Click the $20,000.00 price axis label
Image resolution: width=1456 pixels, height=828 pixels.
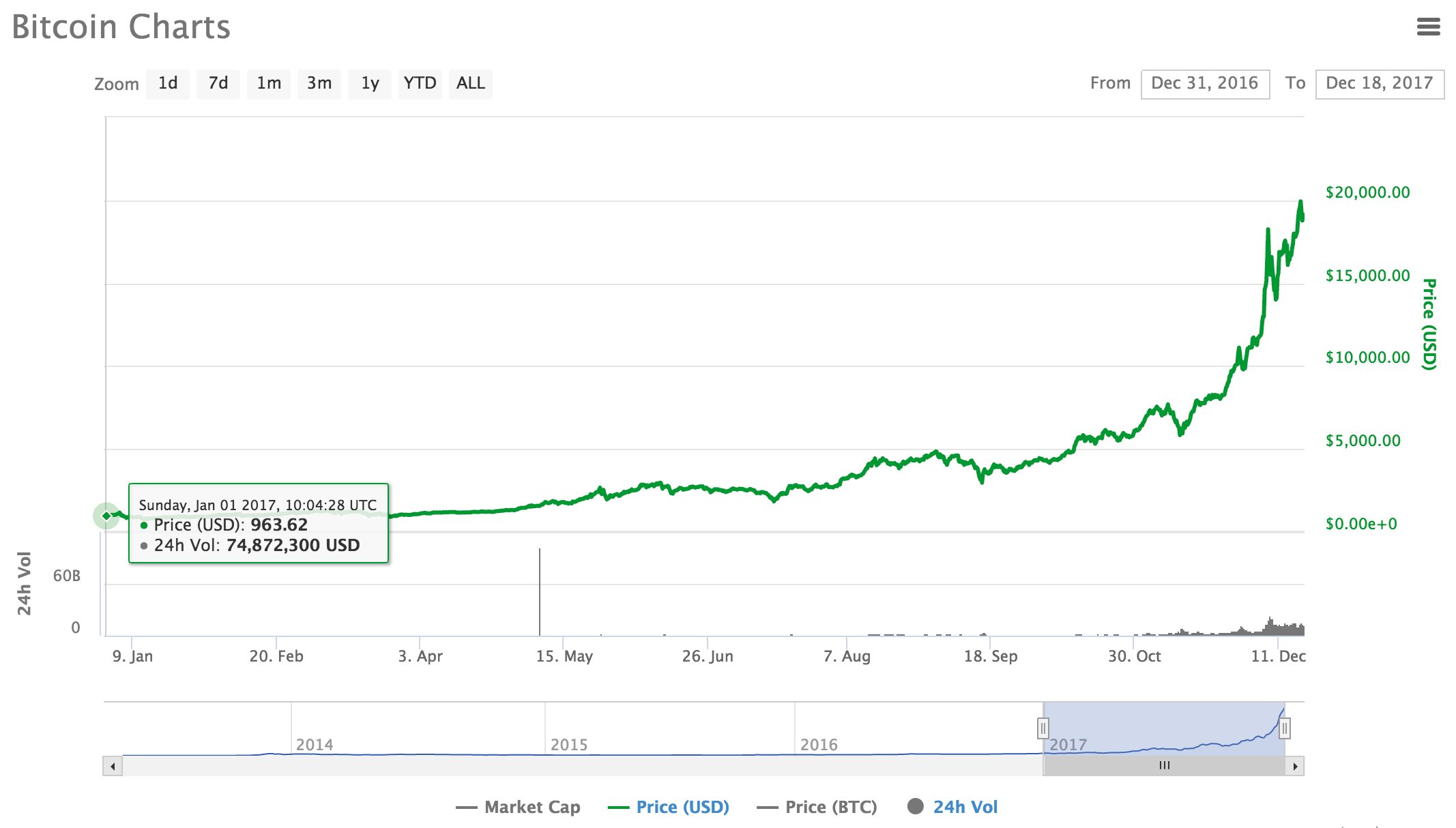(1367, 192)
